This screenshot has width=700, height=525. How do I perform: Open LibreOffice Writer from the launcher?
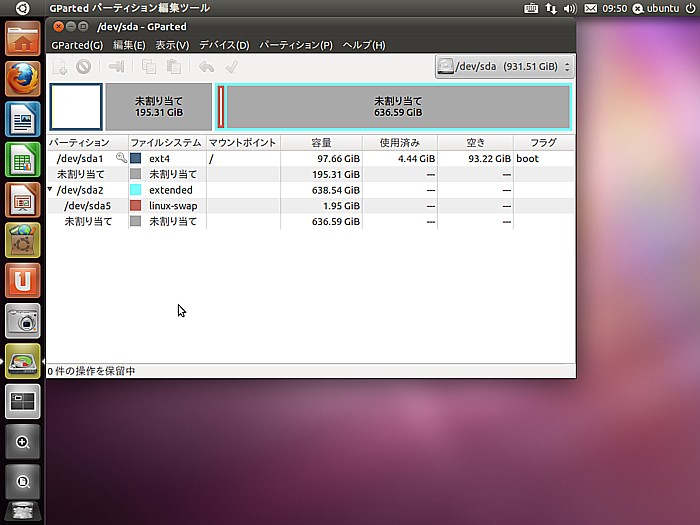click(23, 119)
